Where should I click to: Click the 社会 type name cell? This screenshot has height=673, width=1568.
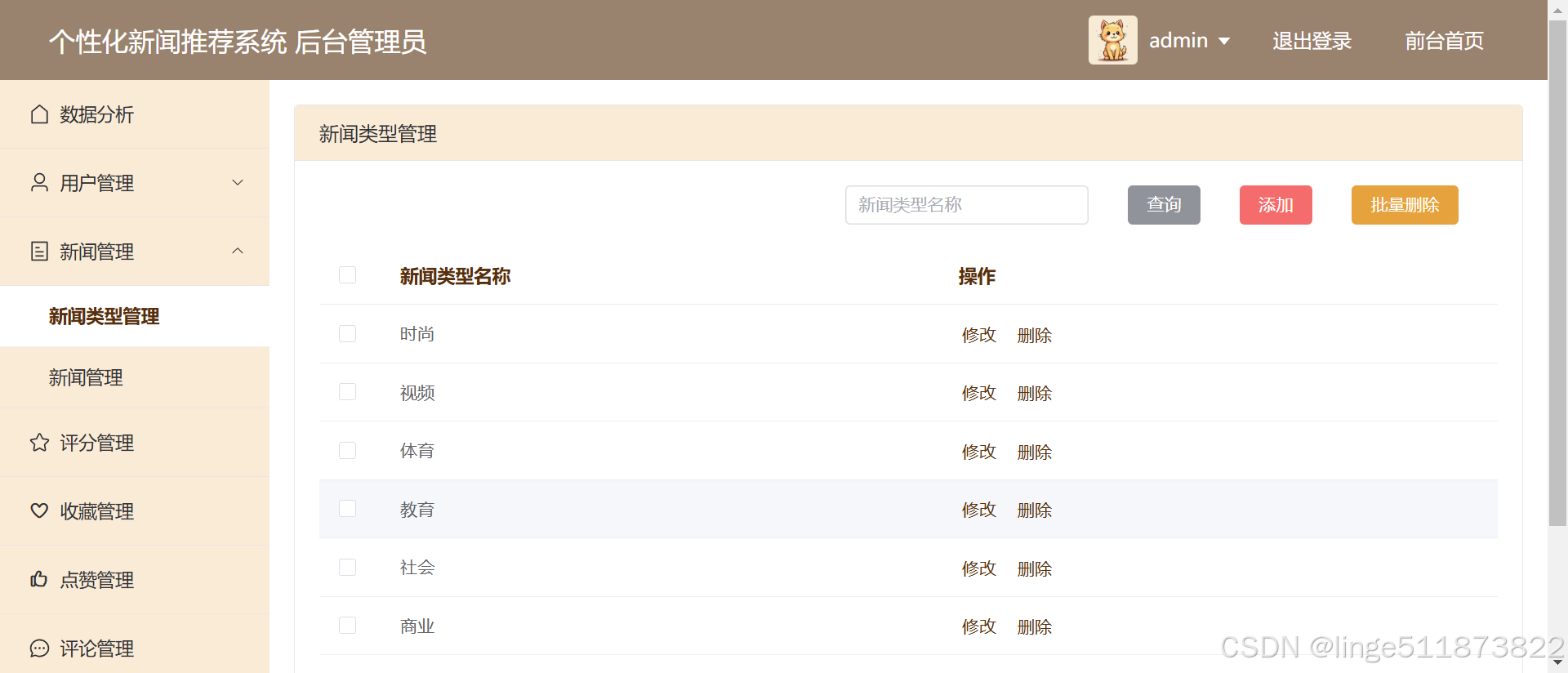[417, 568]
